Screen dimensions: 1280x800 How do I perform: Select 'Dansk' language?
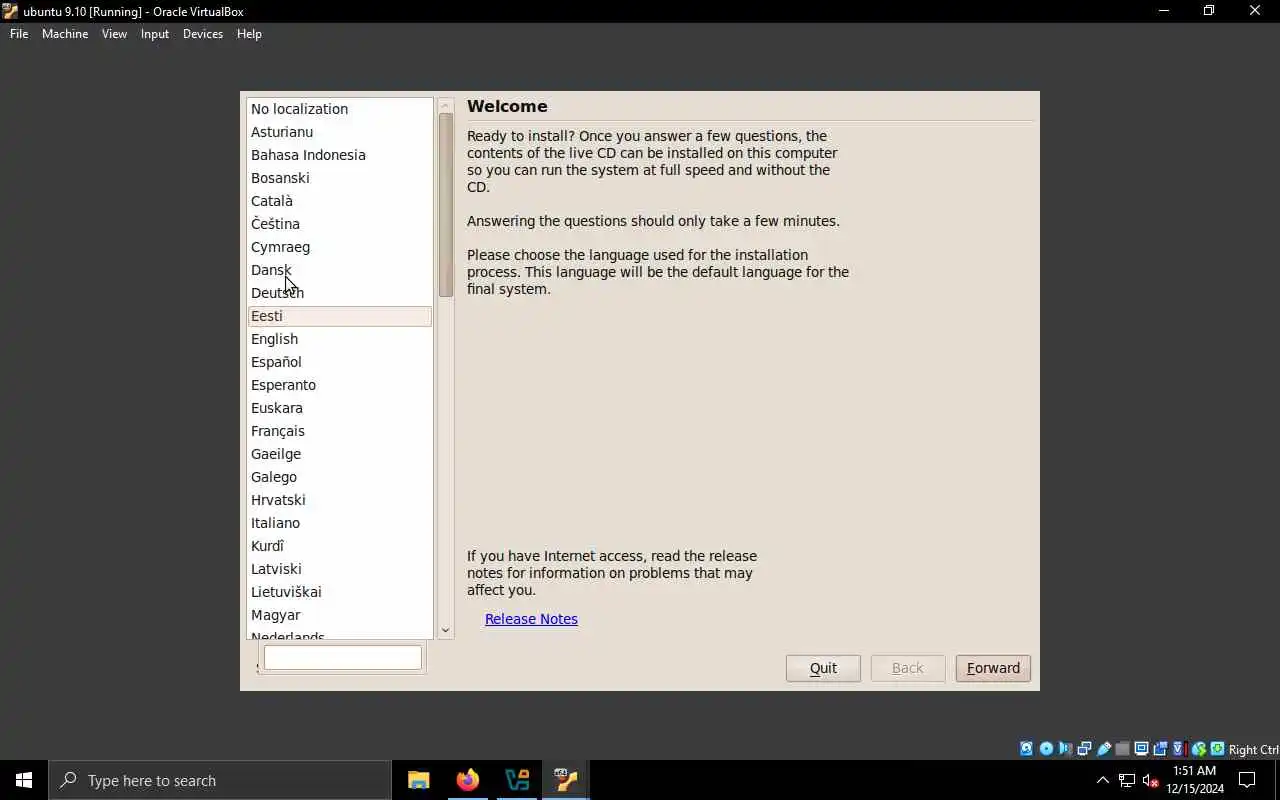point(340,270)
